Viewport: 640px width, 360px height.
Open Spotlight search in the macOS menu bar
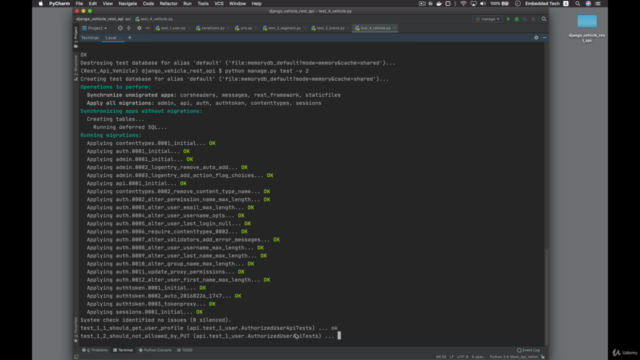point(578,4)
